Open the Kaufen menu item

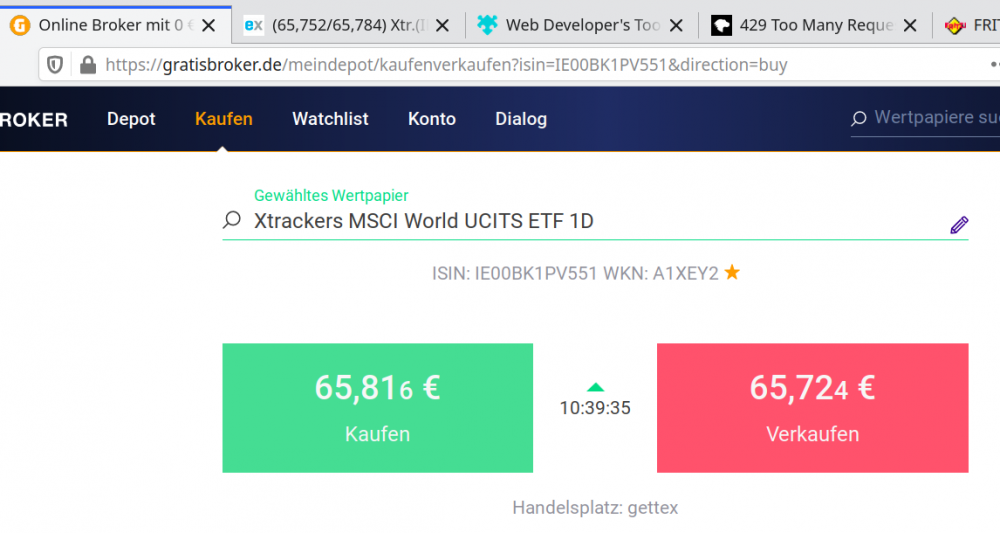(224, 119)
